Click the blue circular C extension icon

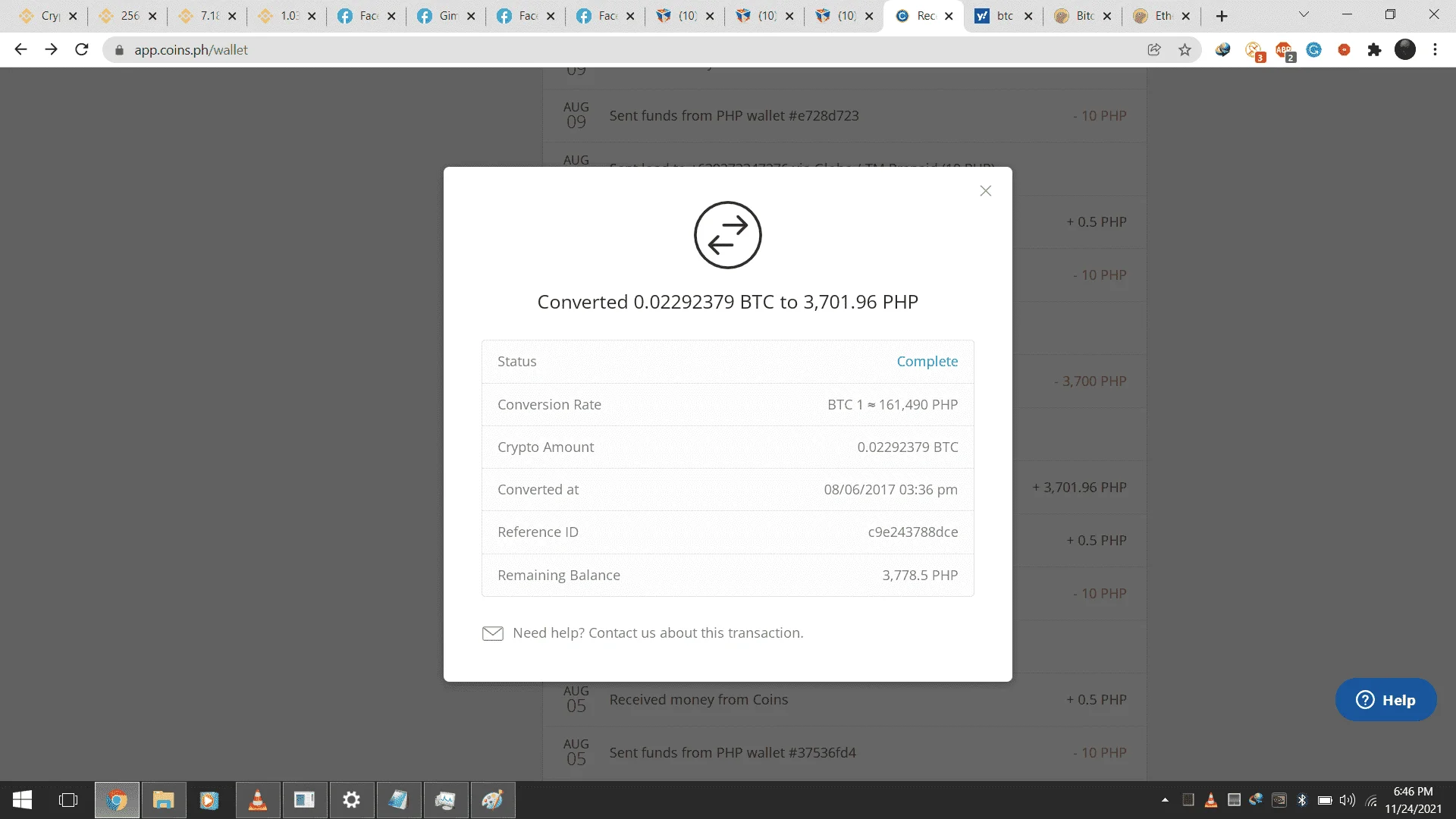click(1314, 50)
